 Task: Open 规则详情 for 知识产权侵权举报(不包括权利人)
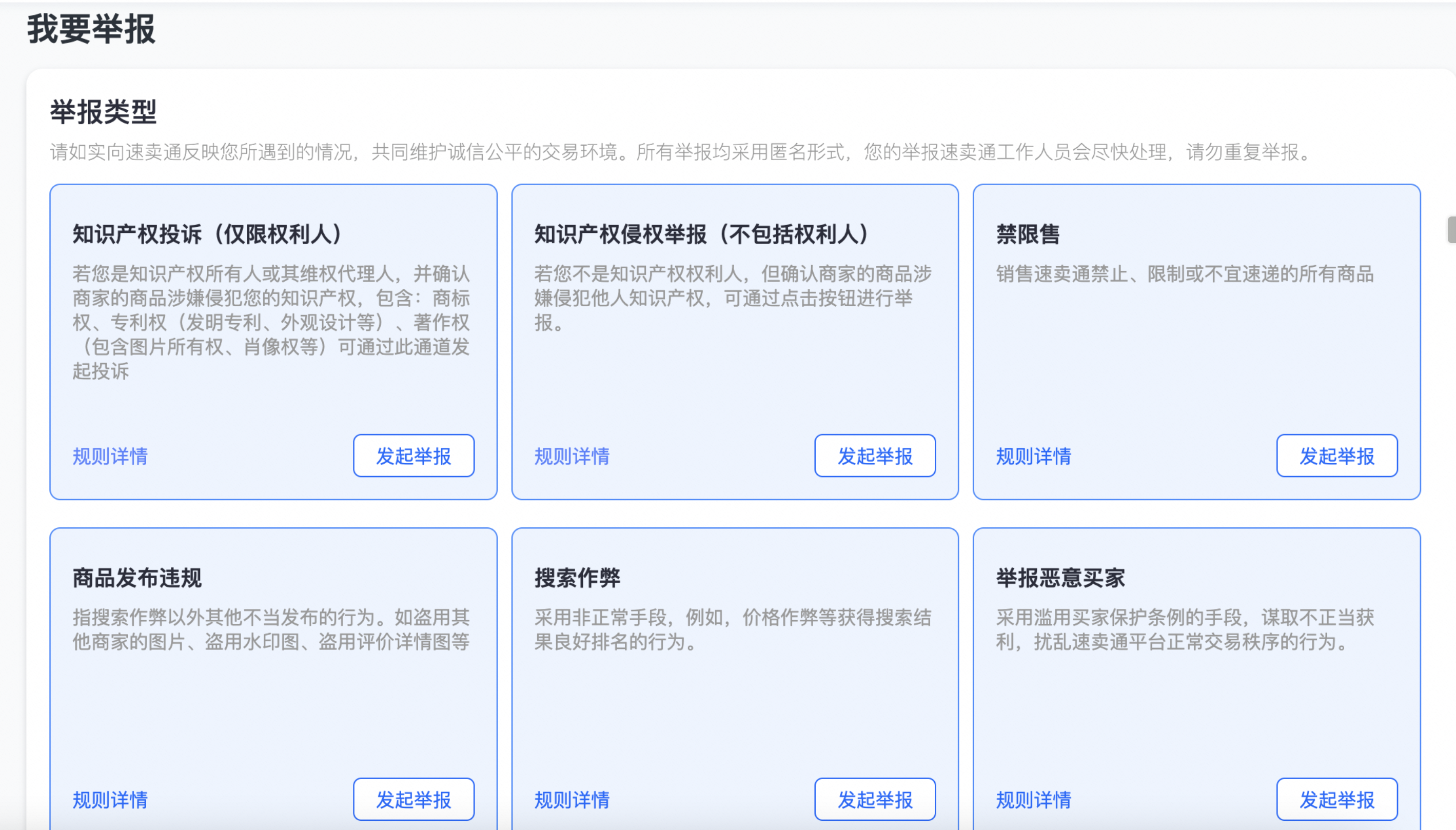[572, 457]
